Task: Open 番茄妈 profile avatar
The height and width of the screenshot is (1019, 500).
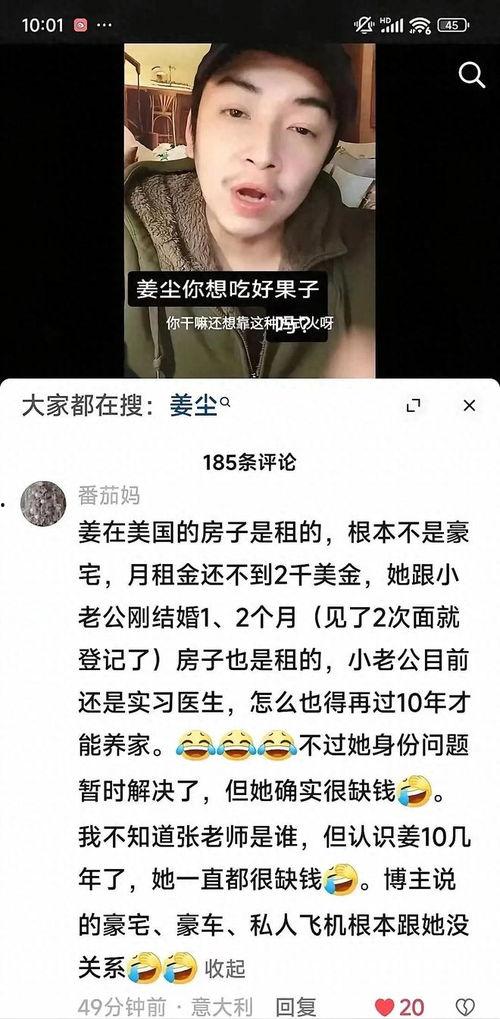Action: click(43, 504)
